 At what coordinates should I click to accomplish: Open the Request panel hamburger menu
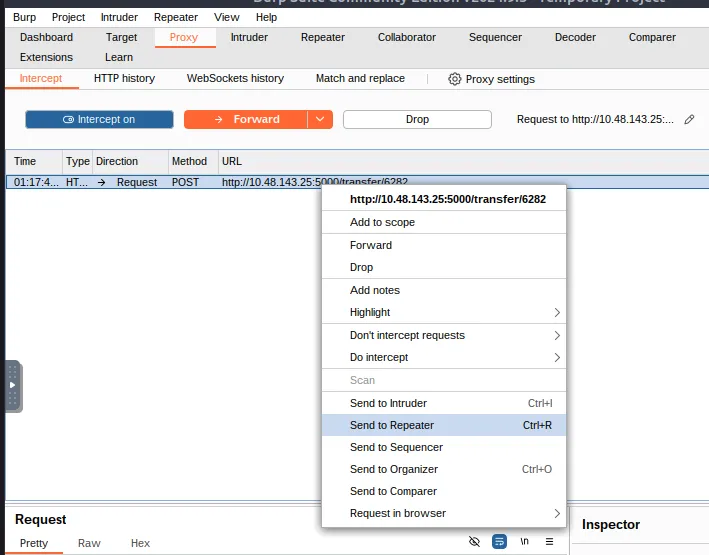point(549,542)
